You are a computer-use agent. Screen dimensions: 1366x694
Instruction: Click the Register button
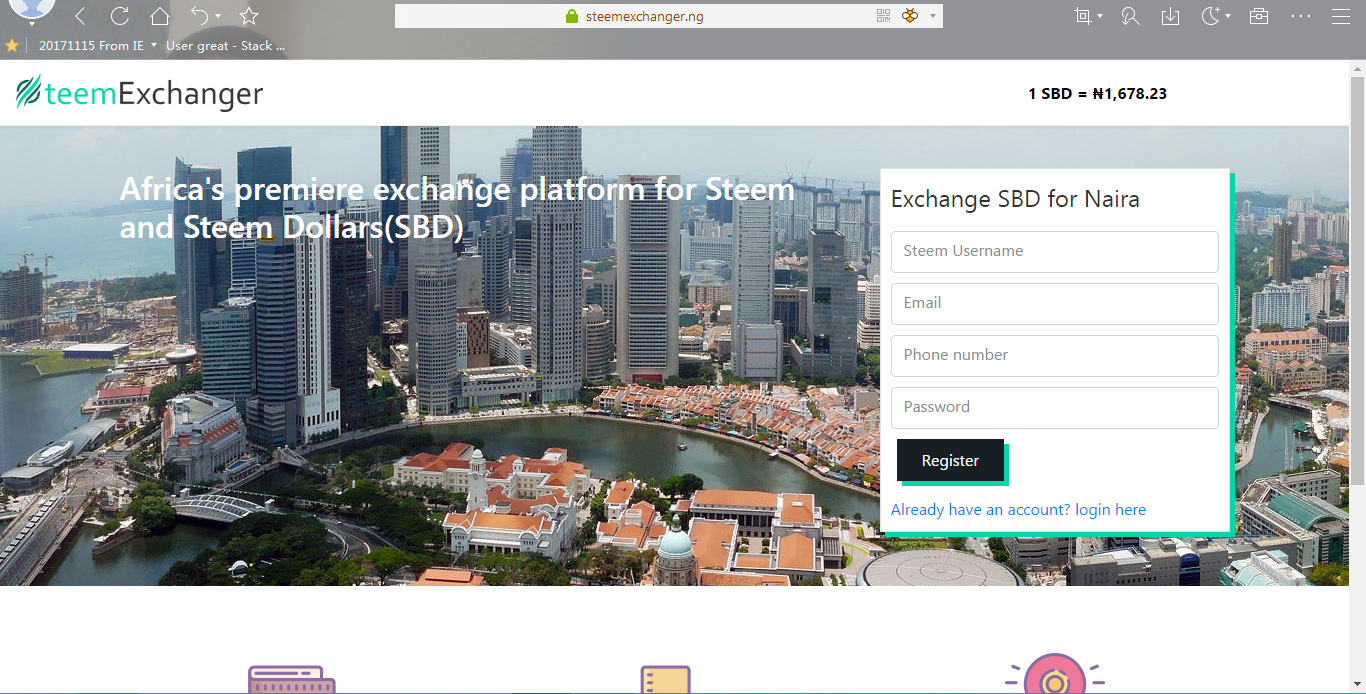(x=950, y=460)
